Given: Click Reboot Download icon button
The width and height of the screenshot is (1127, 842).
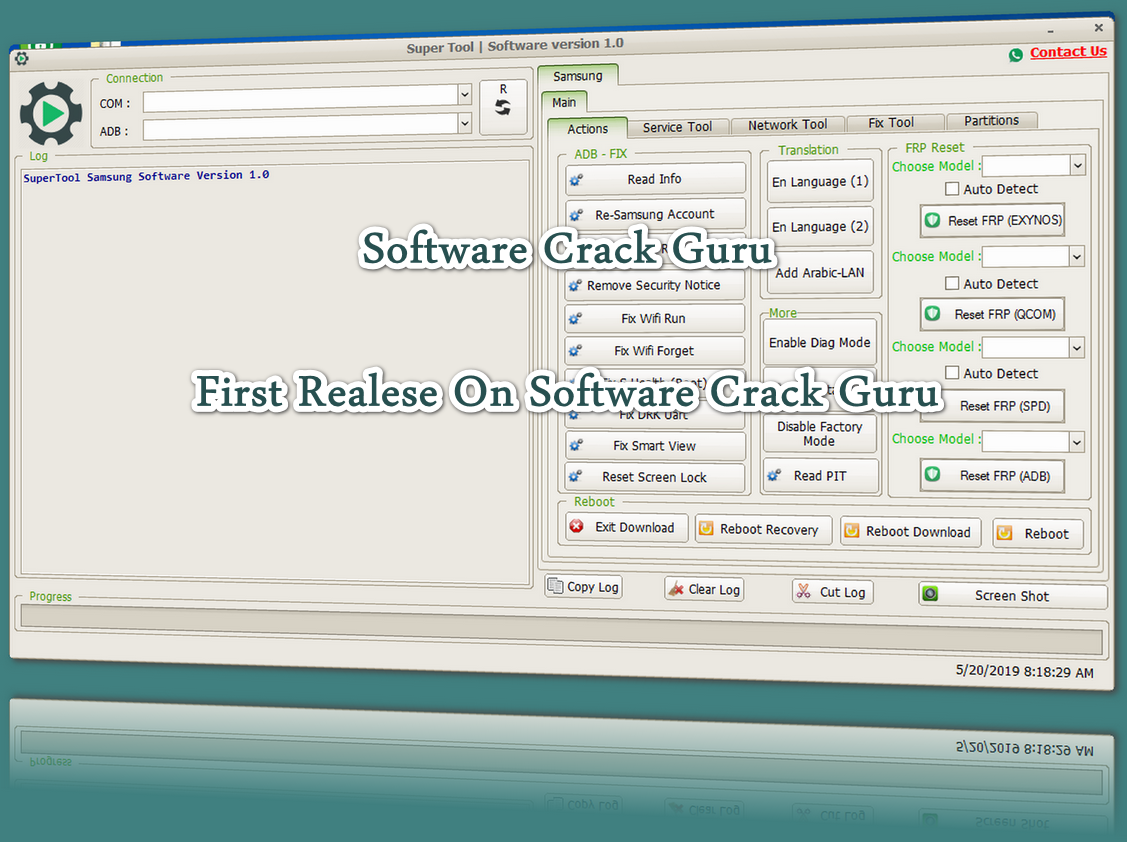Looking at the screenshot, I should pyautogui.click(x=911, y=531).
